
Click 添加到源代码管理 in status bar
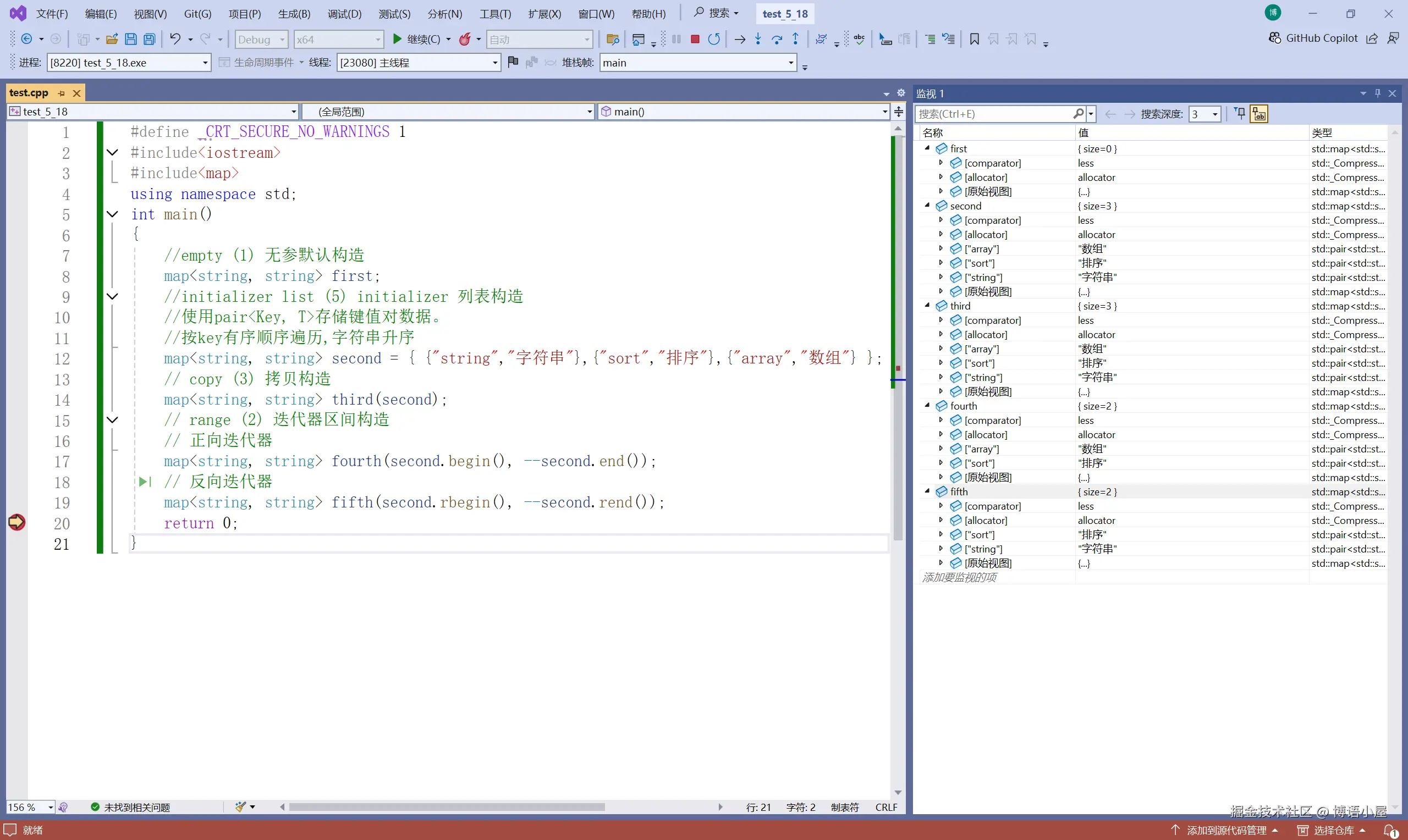(1226, 830)
